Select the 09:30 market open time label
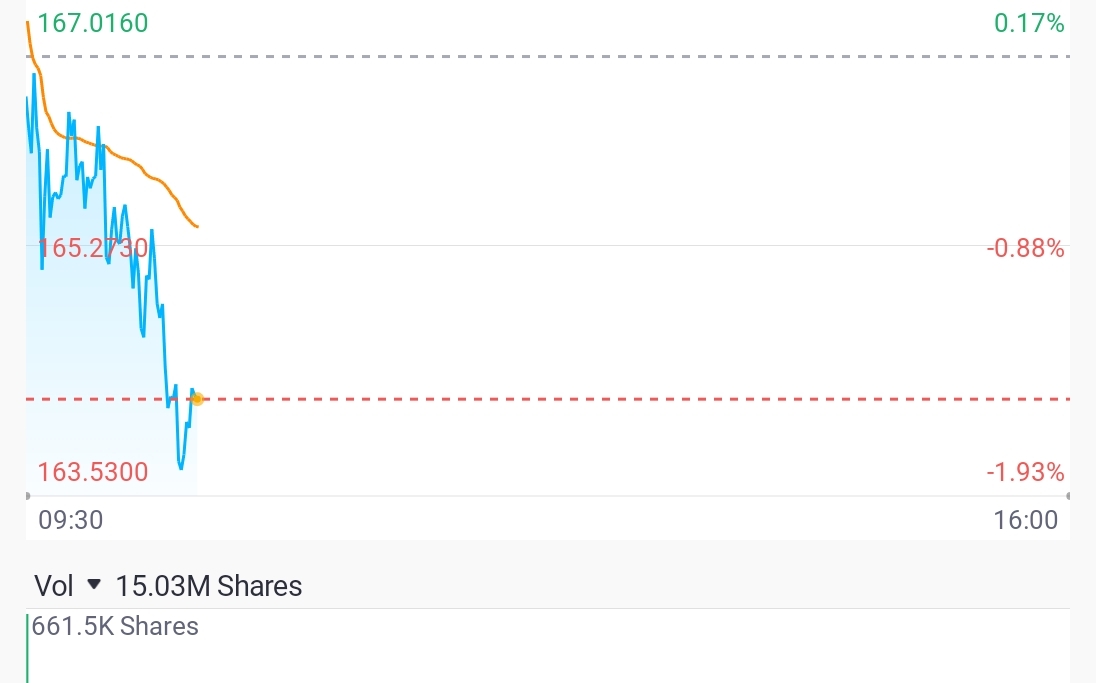Image resolution: width=1096 pixels, height=683 pixels. pyautogui.click(x=71, y=520)
